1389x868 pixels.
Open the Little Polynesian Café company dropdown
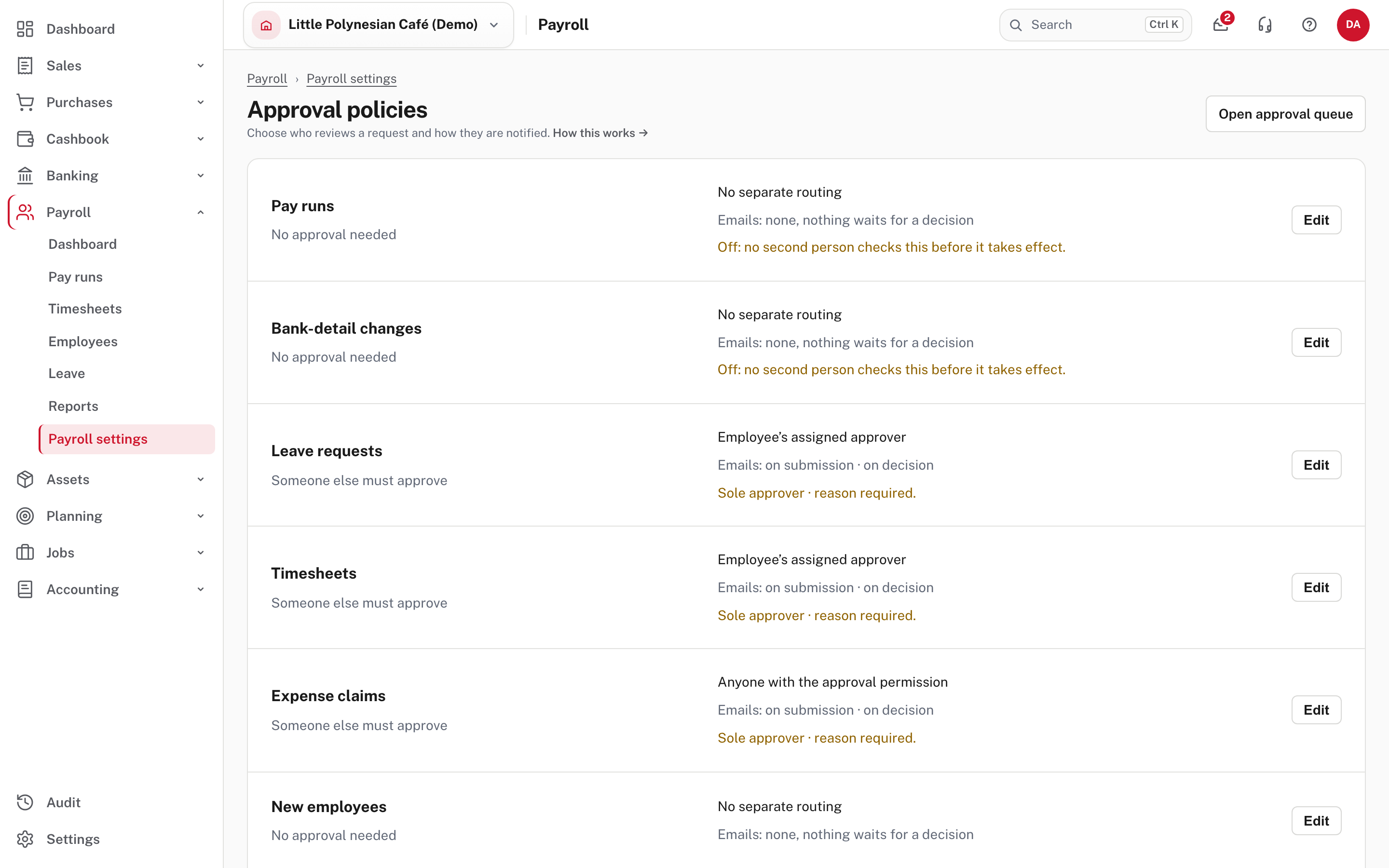379,25
